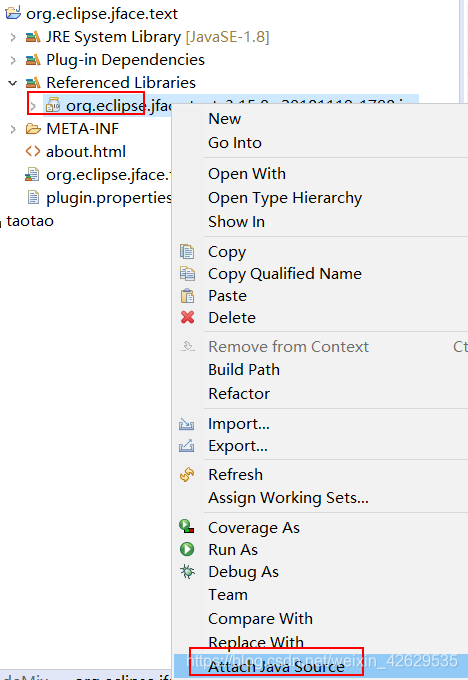This screenshot has width=468, height=680.
Task: Select Open Type Hierarchy
Action: coord(285,198)
